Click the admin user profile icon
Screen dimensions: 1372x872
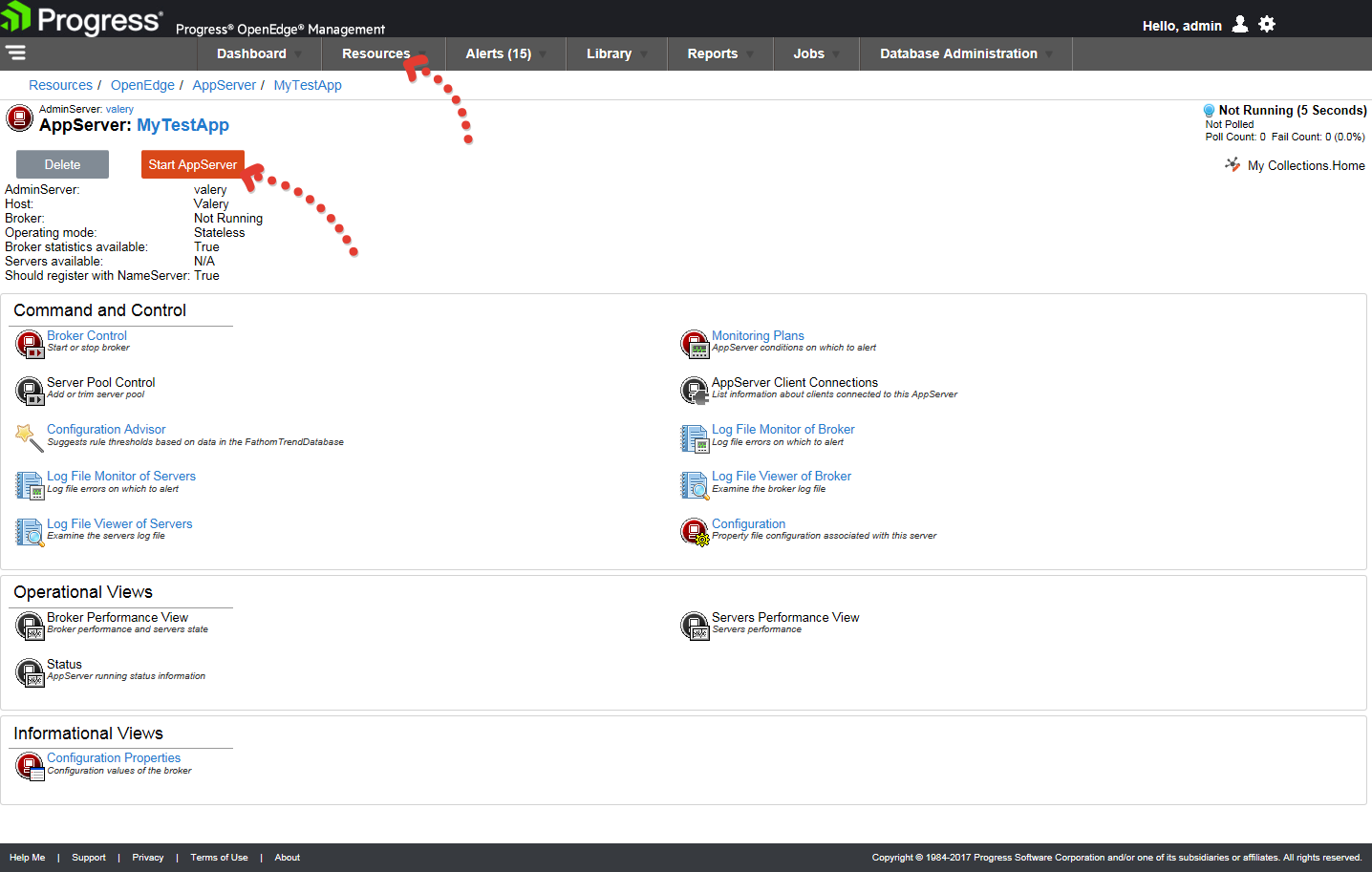click(x=1240, y=24)
